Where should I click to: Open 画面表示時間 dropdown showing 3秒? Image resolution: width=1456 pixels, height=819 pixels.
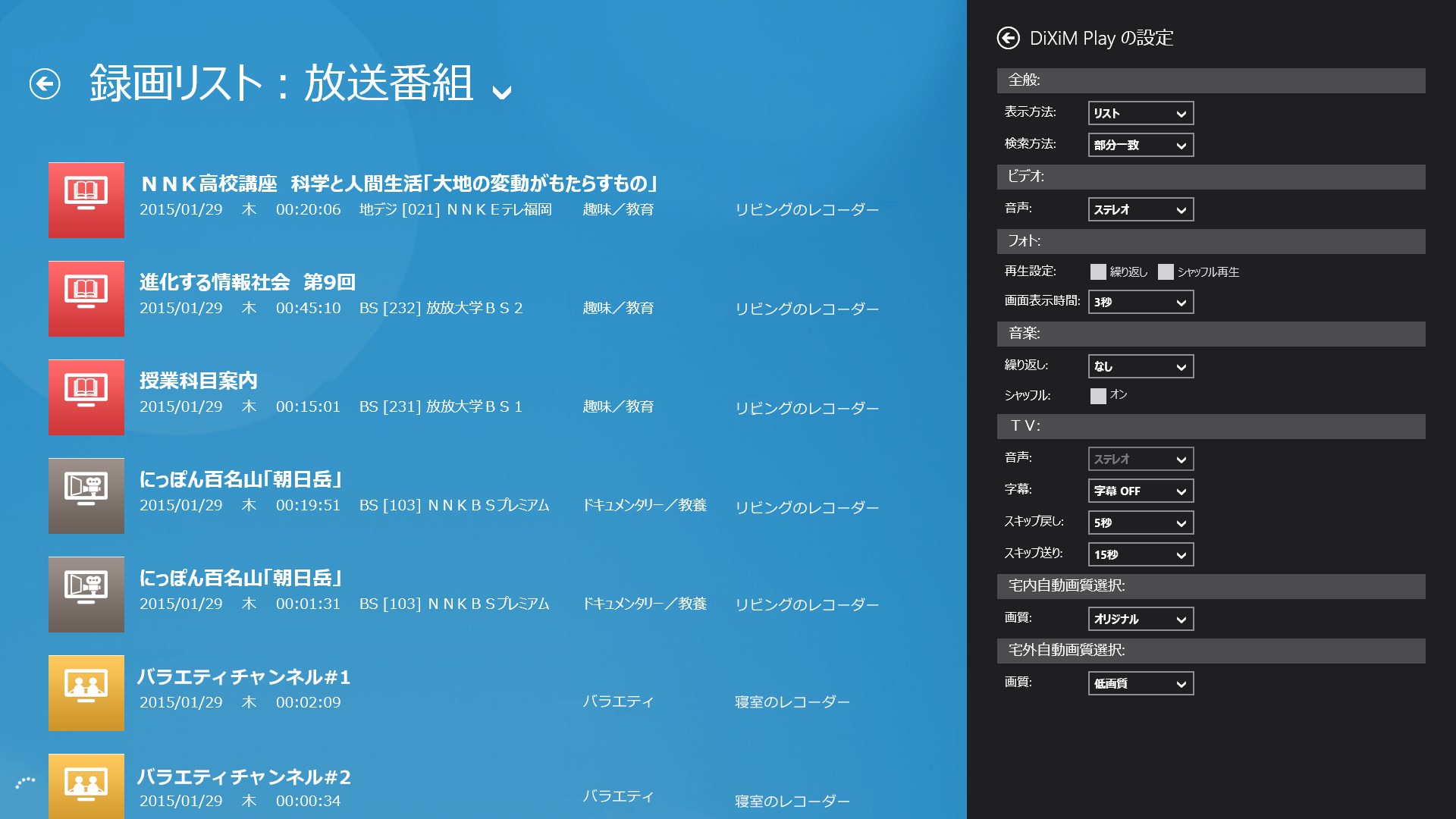[x=1141, y=302]
